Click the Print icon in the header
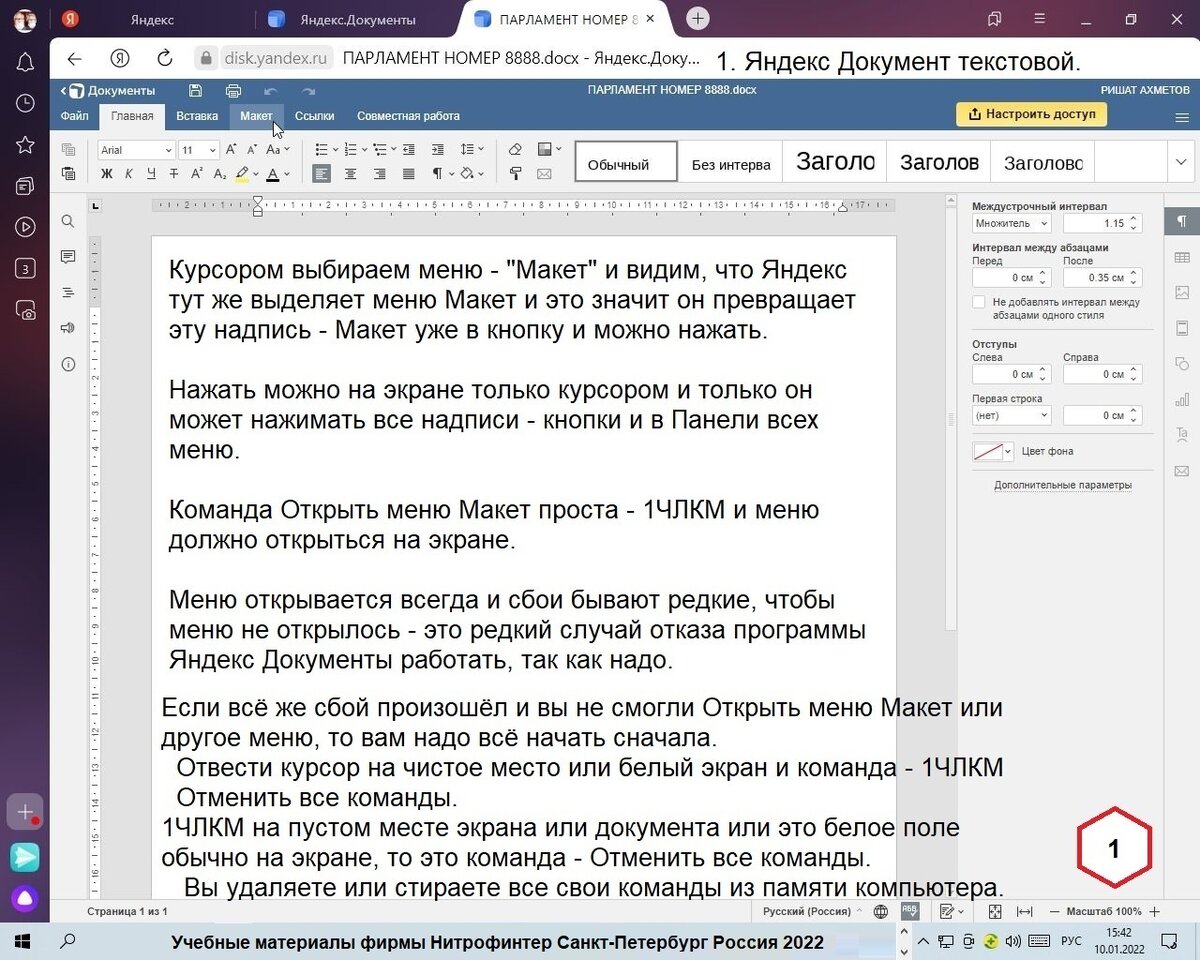The width and height of the screenshot is (1200, 960). [233, 91]
